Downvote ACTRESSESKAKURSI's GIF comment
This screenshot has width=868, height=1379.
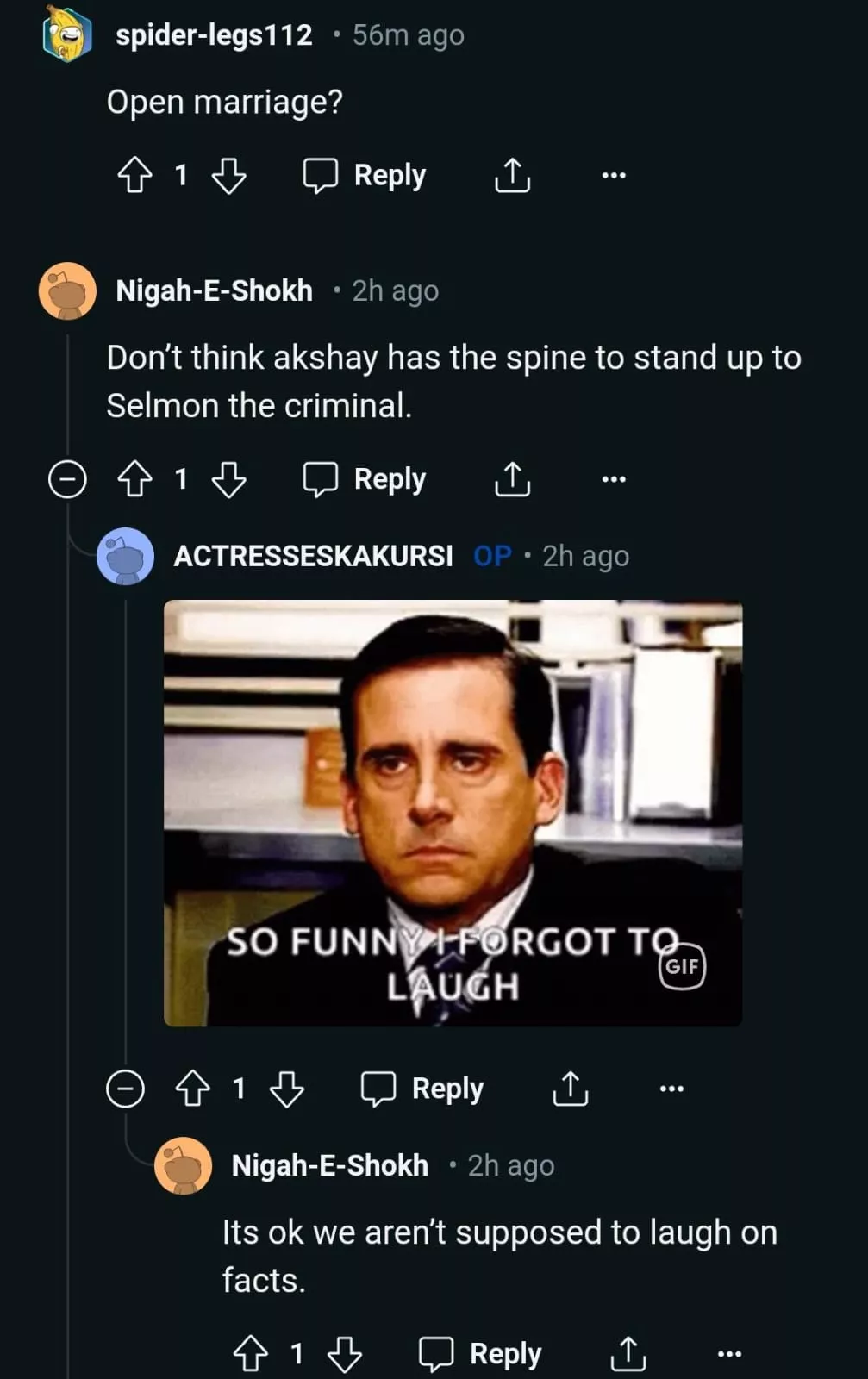click(x=287, y=1089)
